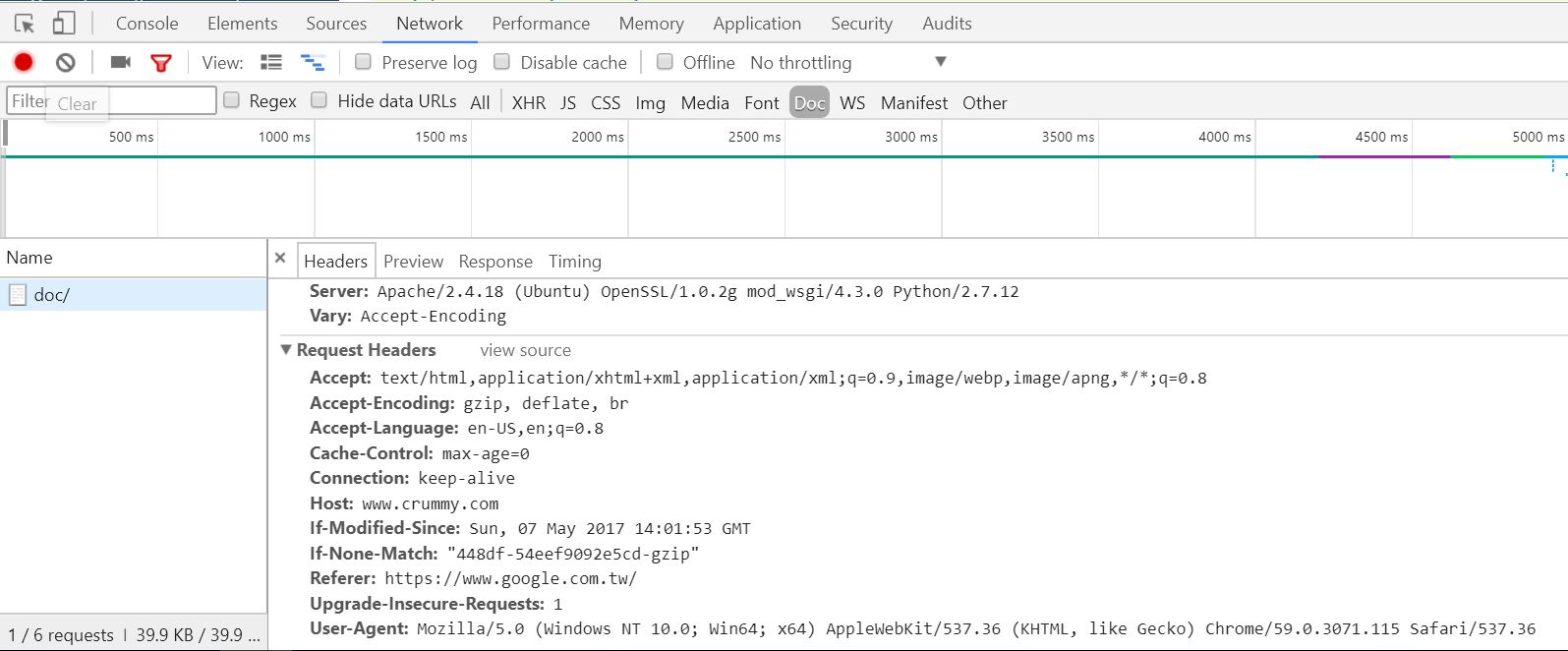Viewport: 1568px width, 651px height.
Task: Collapse the Request Headers section
Action: pyautogui.click(x=286, y=350)
